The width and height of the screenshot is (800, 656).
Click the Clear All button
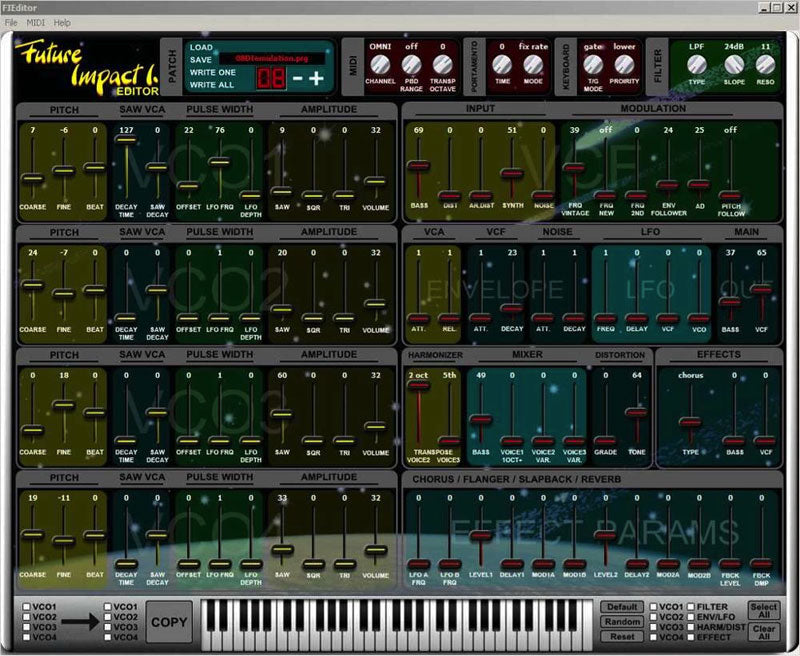764,633
